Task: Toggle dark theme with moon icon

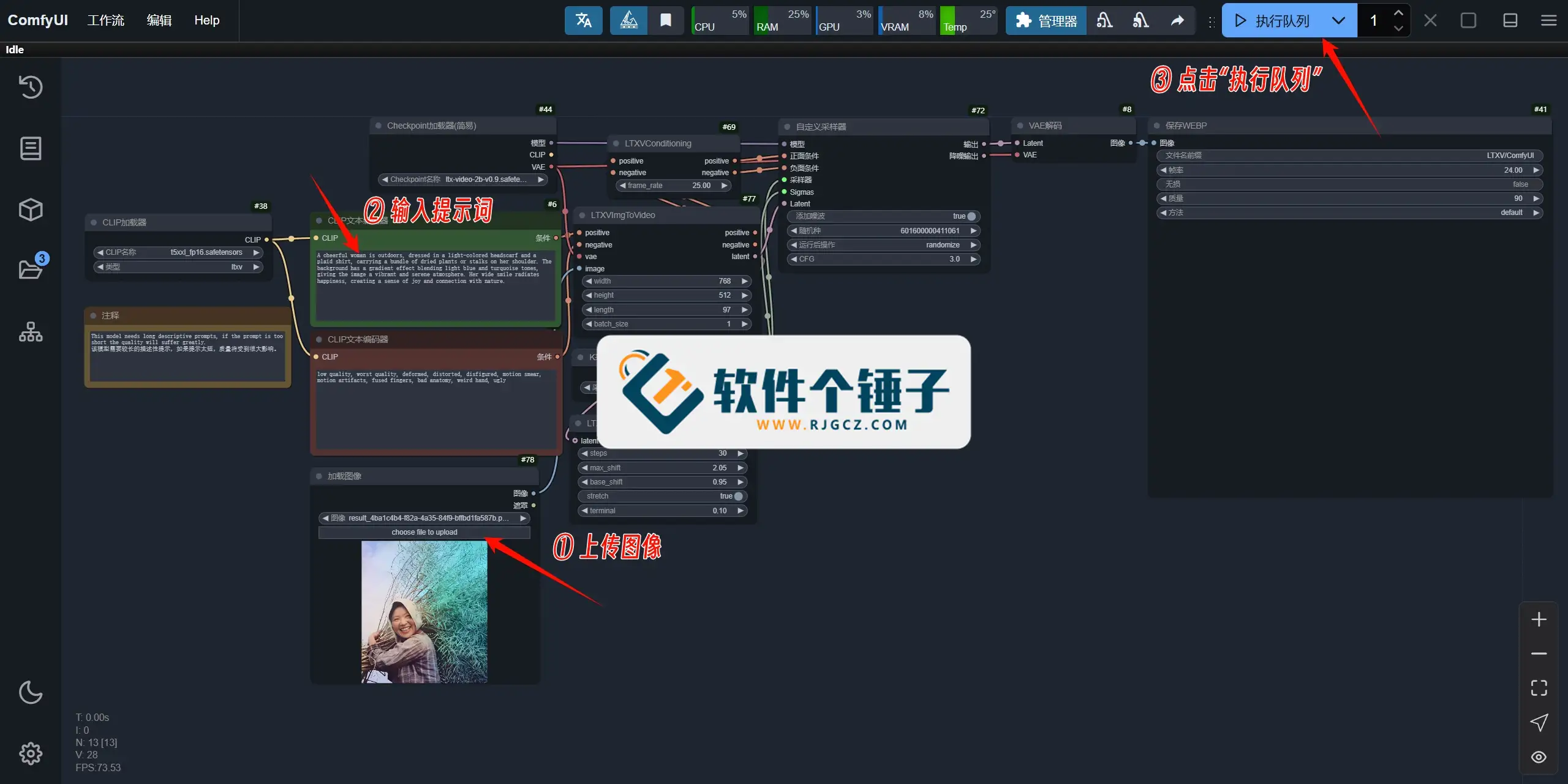Action: pos(30,692)
